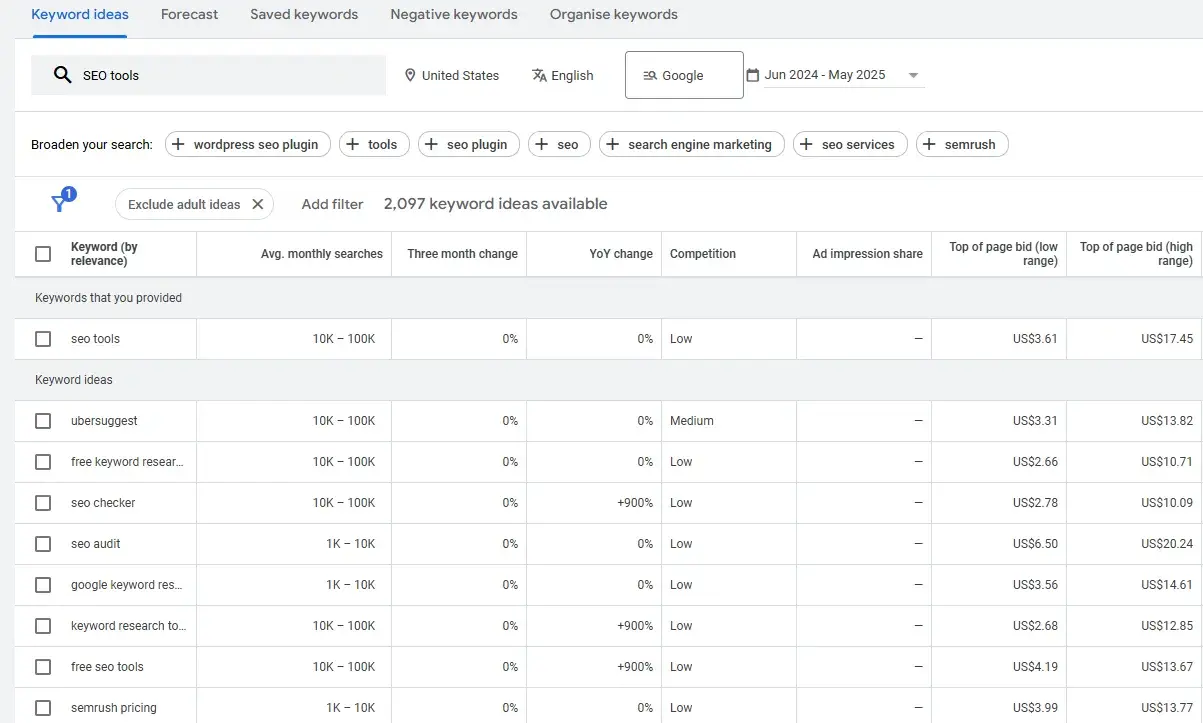Select all keywords via header checkbox
This screenshot has width=1203, height=723.
(x=43, y=254)
